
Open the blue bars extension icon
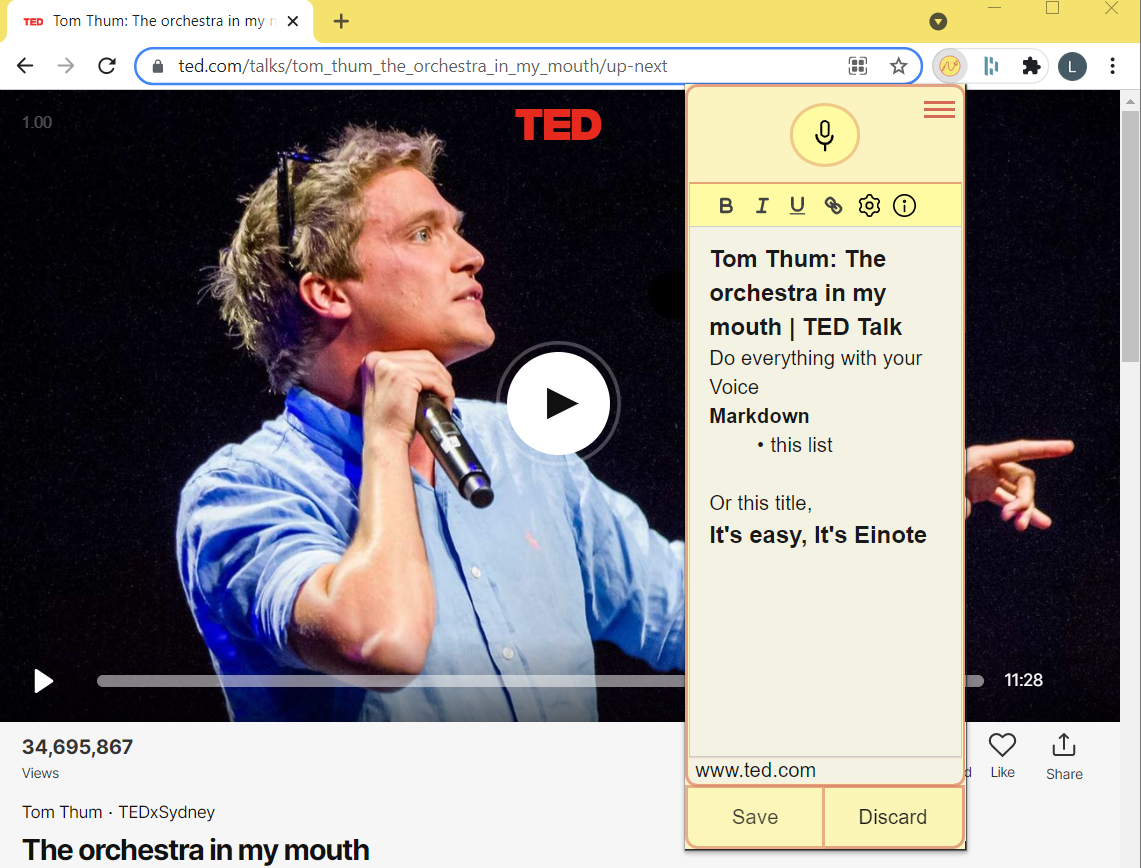pyautogui.click(x=990, y=66)
